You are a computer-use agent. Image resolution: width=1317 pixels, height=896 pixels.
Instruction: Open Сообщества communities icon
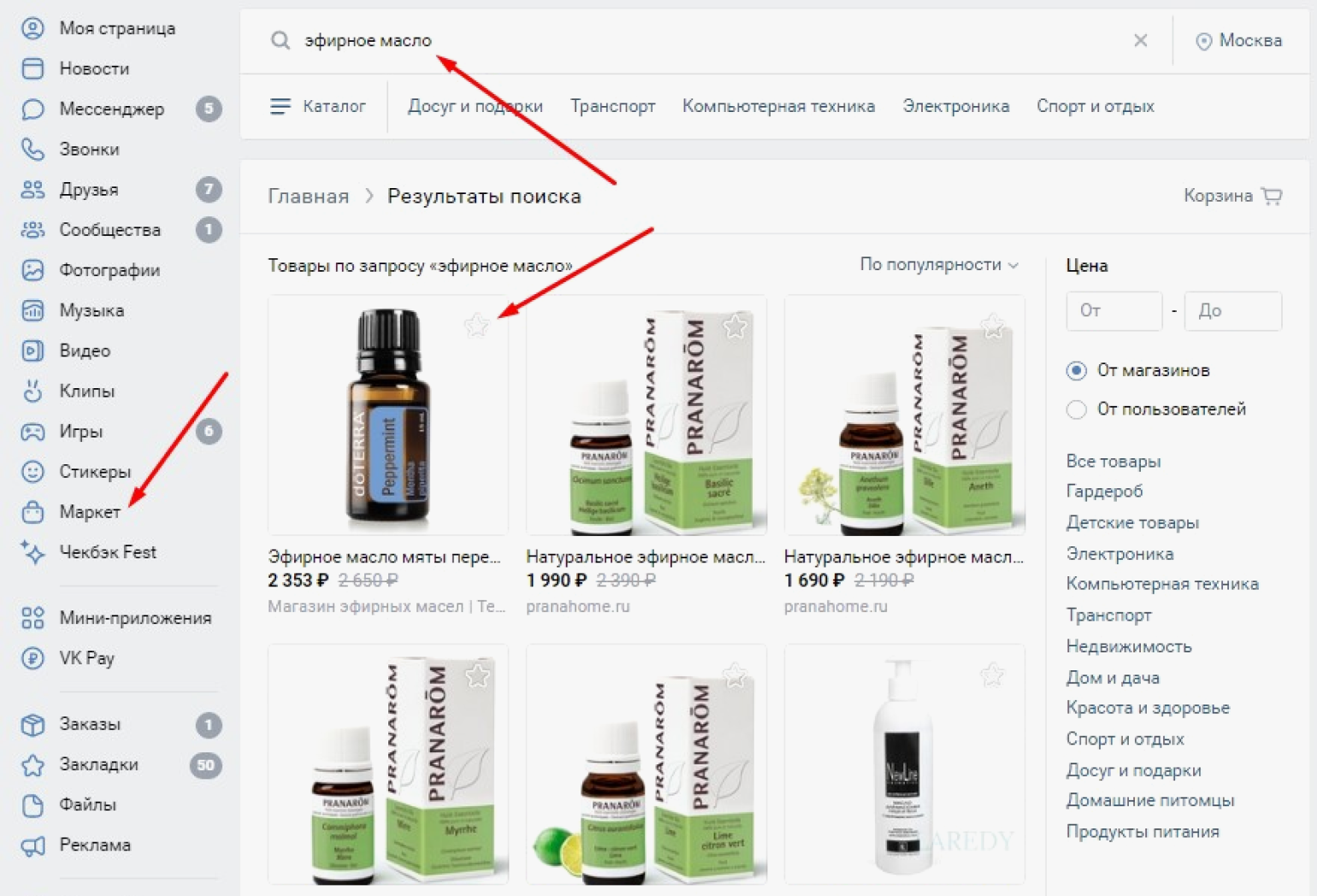tap(32, 229)
